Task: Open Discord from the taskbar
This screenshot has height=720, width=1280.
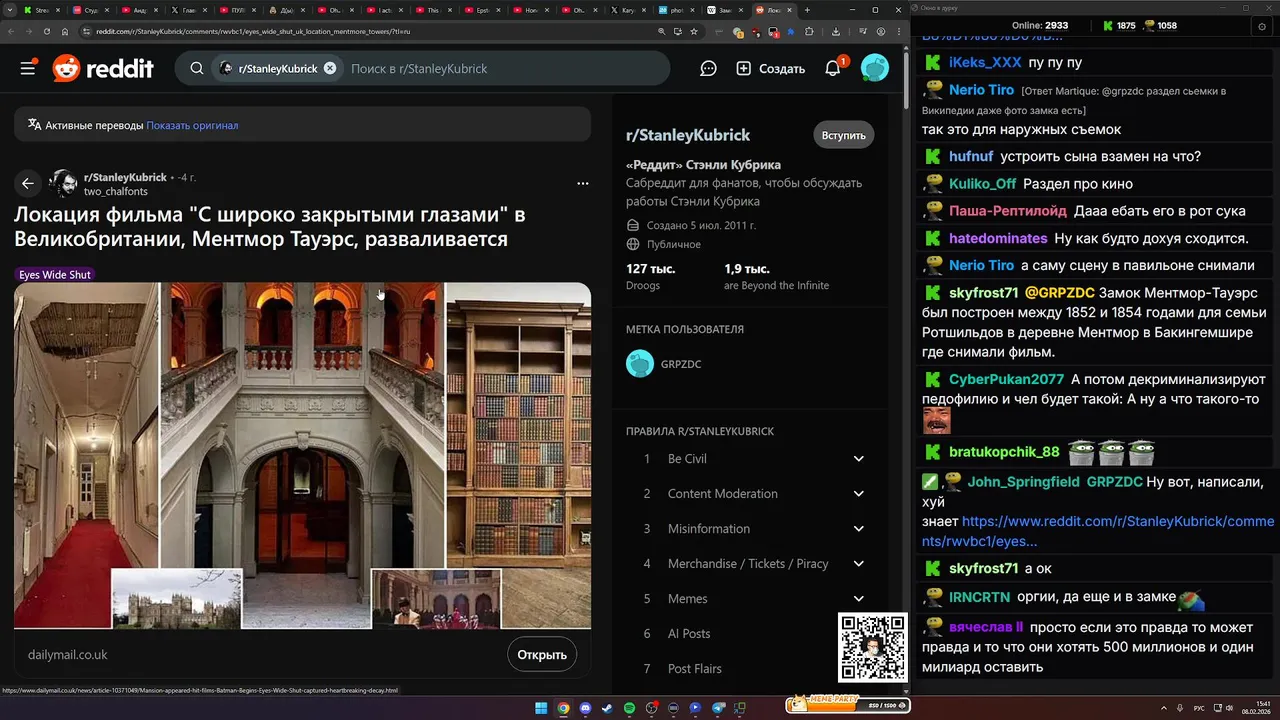Action: (585, 708)
